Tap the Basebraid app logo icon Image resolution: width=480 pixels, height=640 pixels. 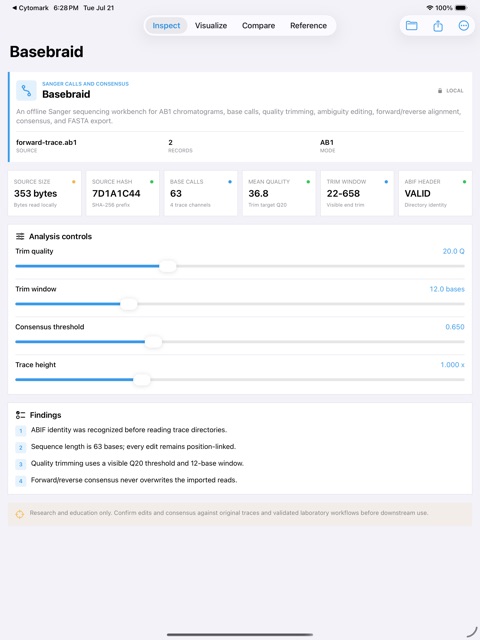click(26, 90)
